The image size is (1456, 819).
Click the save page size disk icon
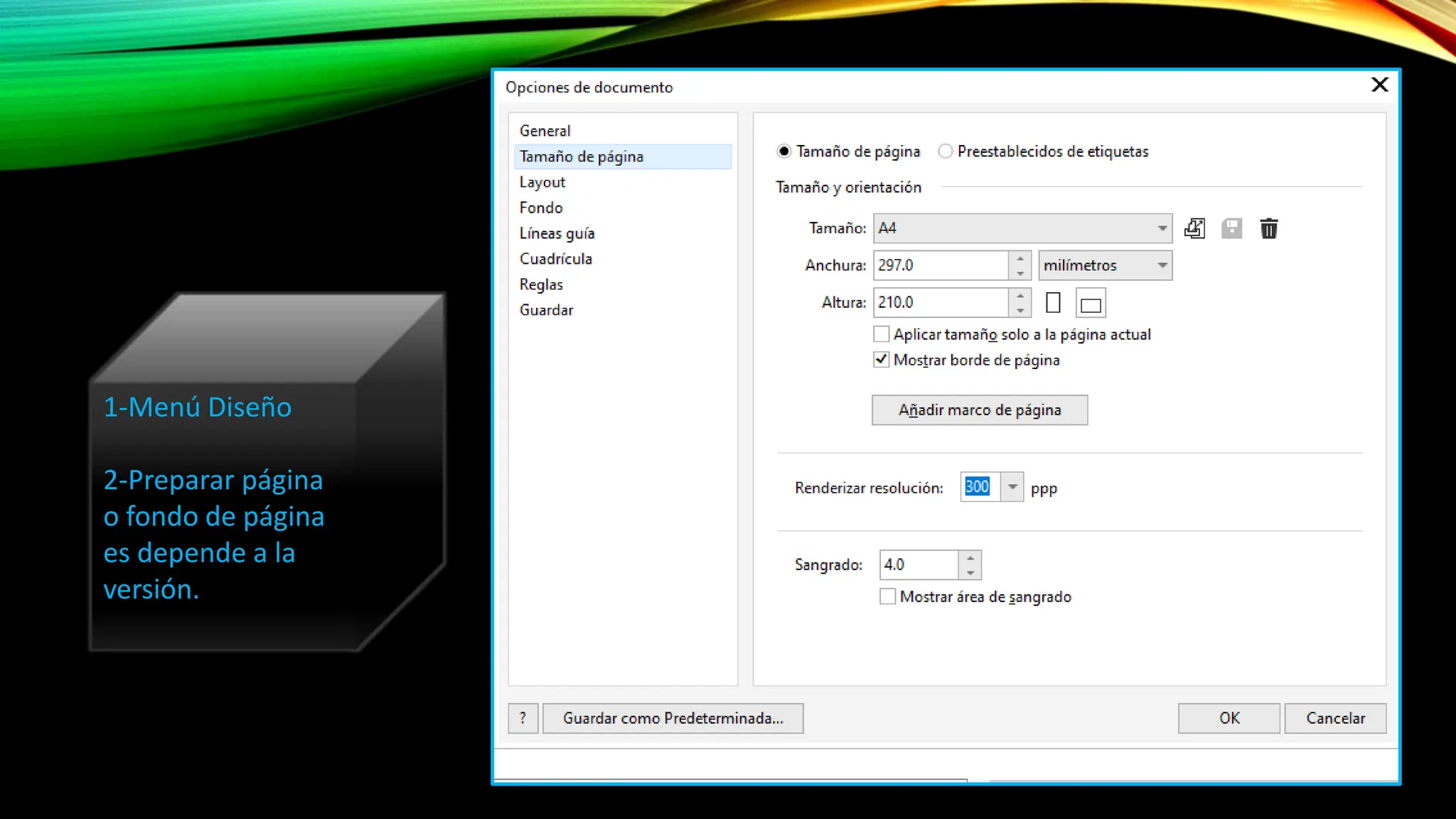[1231, 228]
